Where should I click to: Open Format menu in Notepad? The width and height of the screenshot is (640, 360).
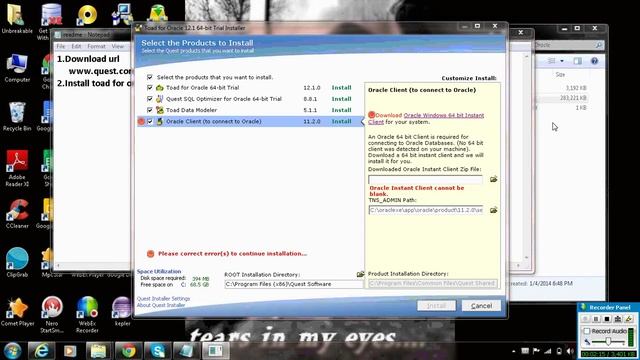coord(96,47)
